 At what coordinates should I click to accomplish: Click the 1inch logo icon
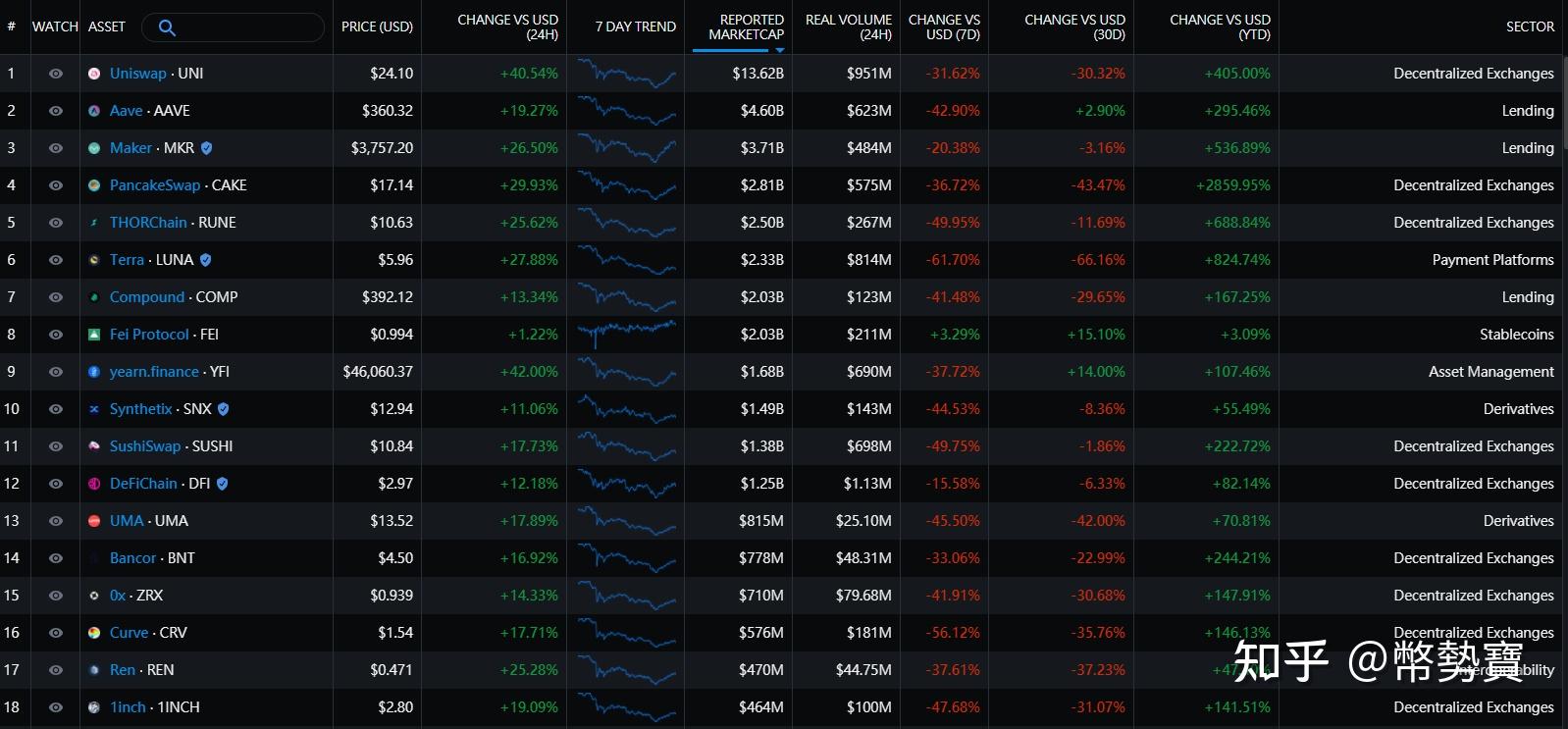[94, 707]
